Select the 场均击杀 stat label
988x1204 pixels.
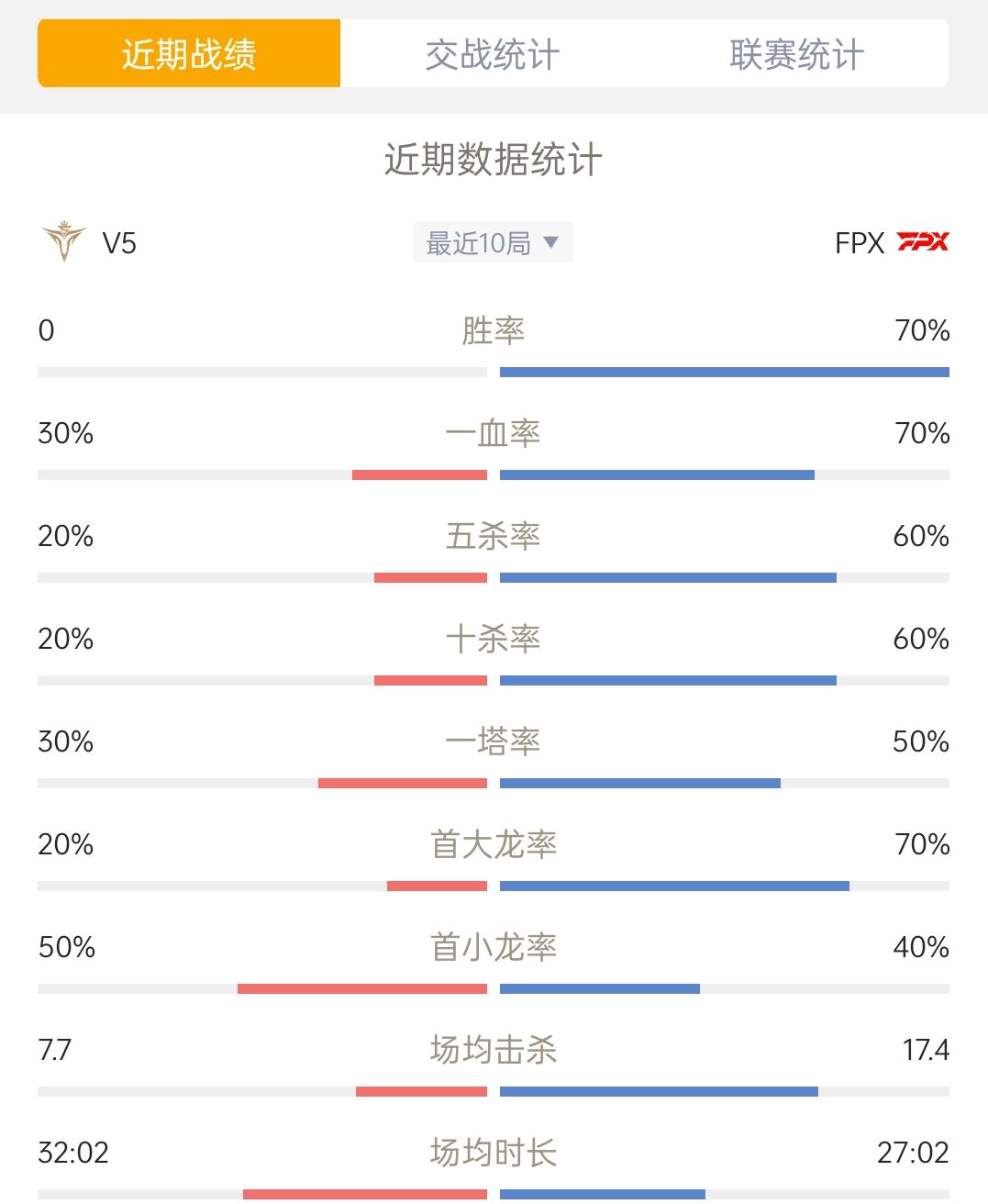pyautogui.click(x=494, y=1050)
